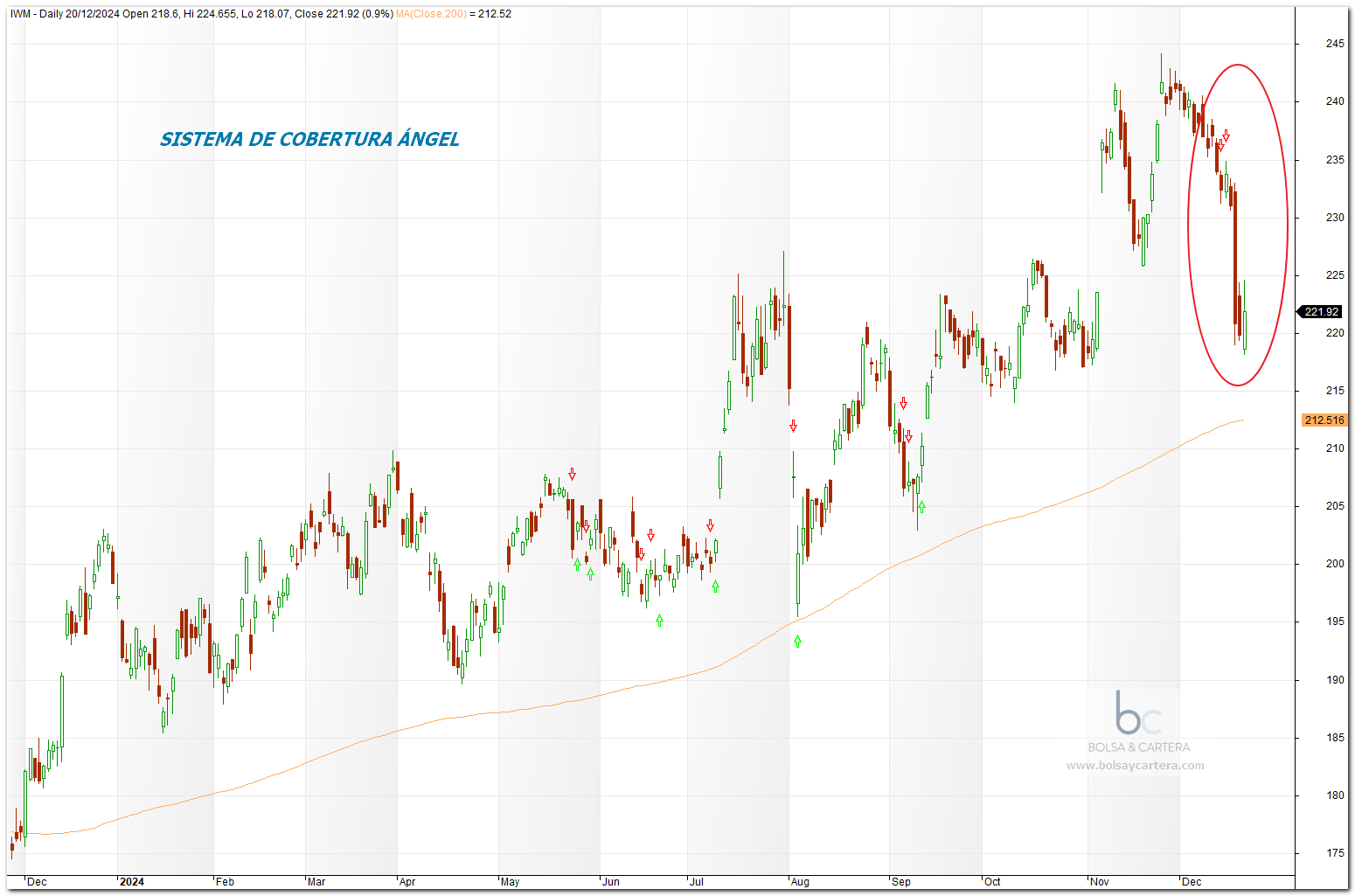This screenshot has height=896, width=1355.
Task: Click the Aug label on the time axis
Action: click(x=800, y=882)
